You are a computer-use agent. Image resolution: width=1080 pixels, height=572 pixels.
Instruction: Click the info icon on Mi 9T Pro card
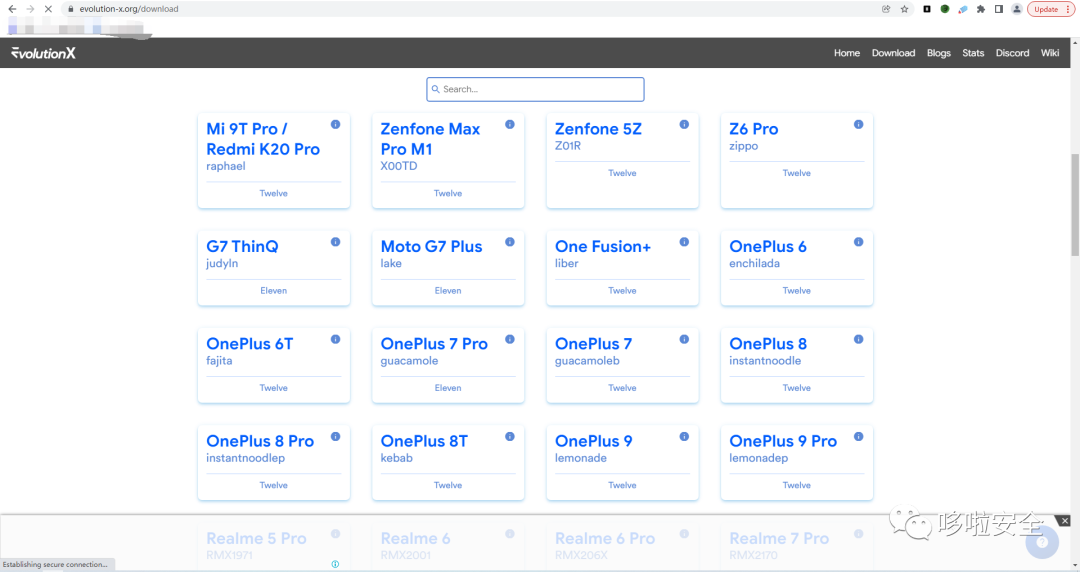335,125
